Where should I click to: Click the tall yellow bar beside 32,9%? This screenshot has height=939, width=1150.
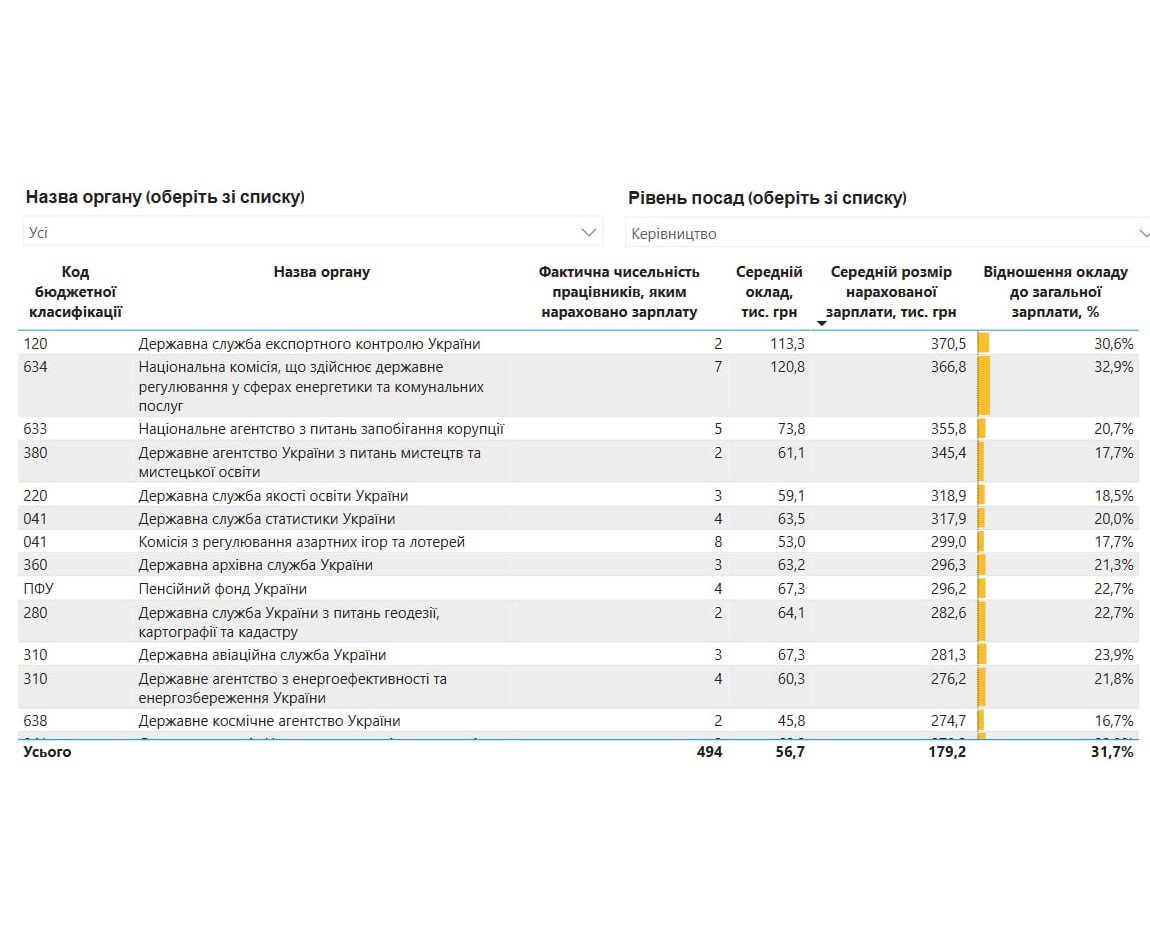tap(983, 386)
